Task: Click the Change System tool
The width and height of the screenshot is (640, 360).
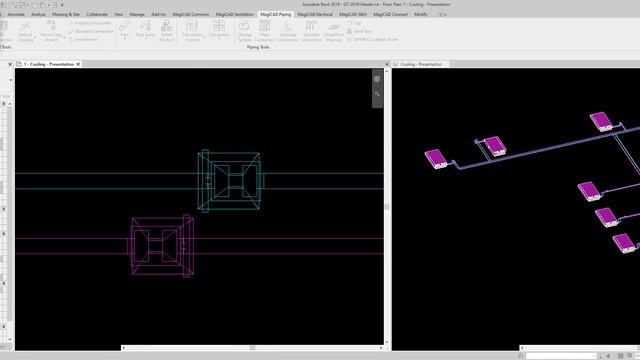Action: 244,31
